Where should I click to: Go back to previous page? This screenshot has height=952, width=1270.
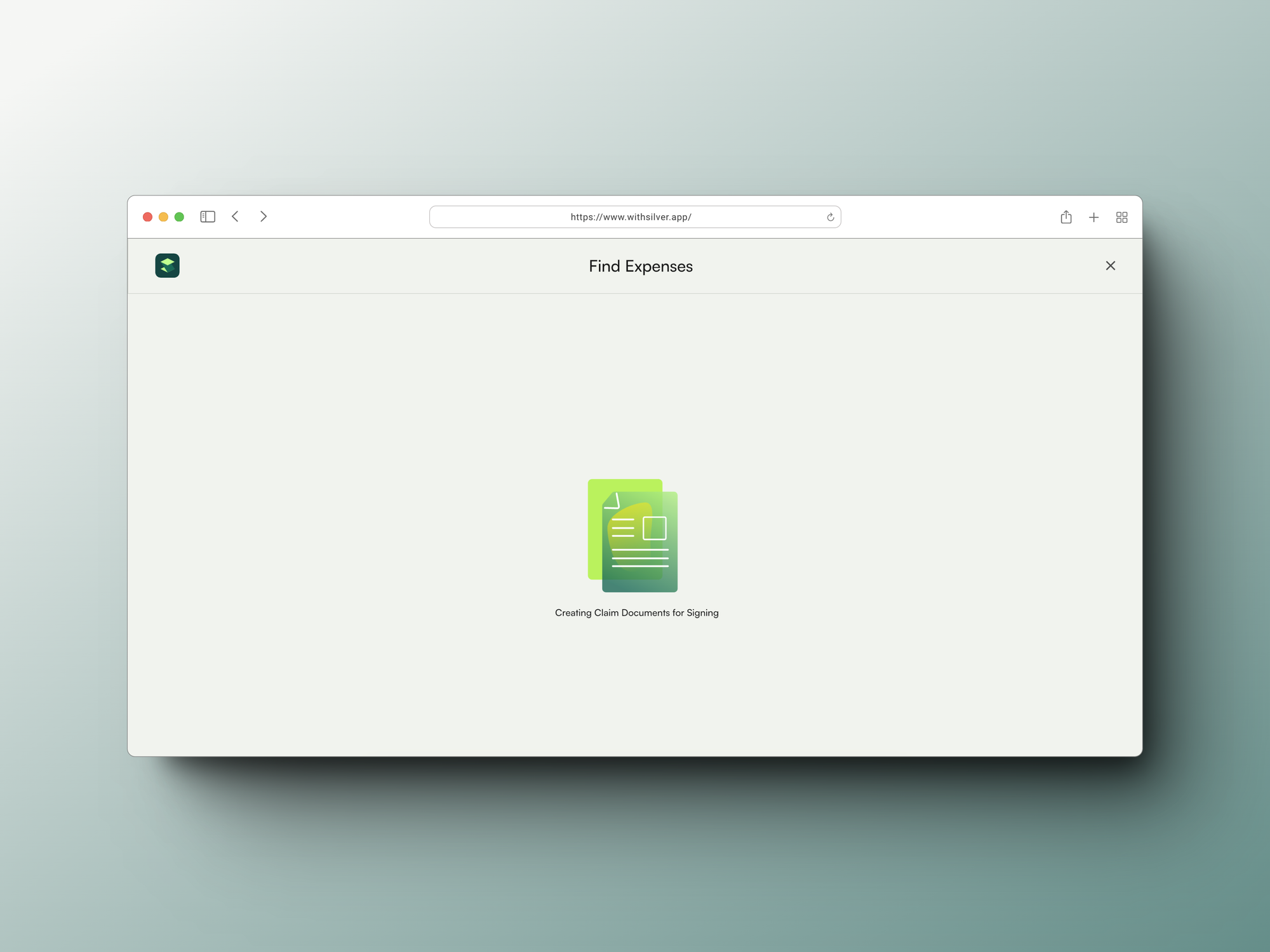pos(235,216)
